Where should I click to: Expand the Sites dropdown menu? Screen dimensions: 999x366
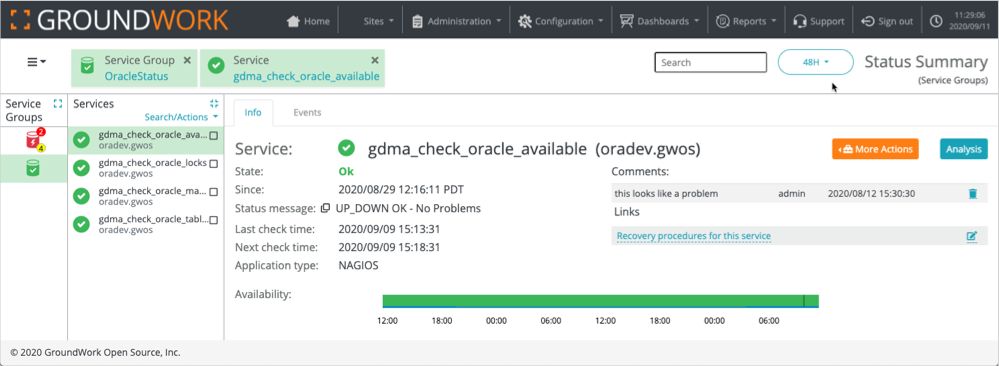[378, 21]
